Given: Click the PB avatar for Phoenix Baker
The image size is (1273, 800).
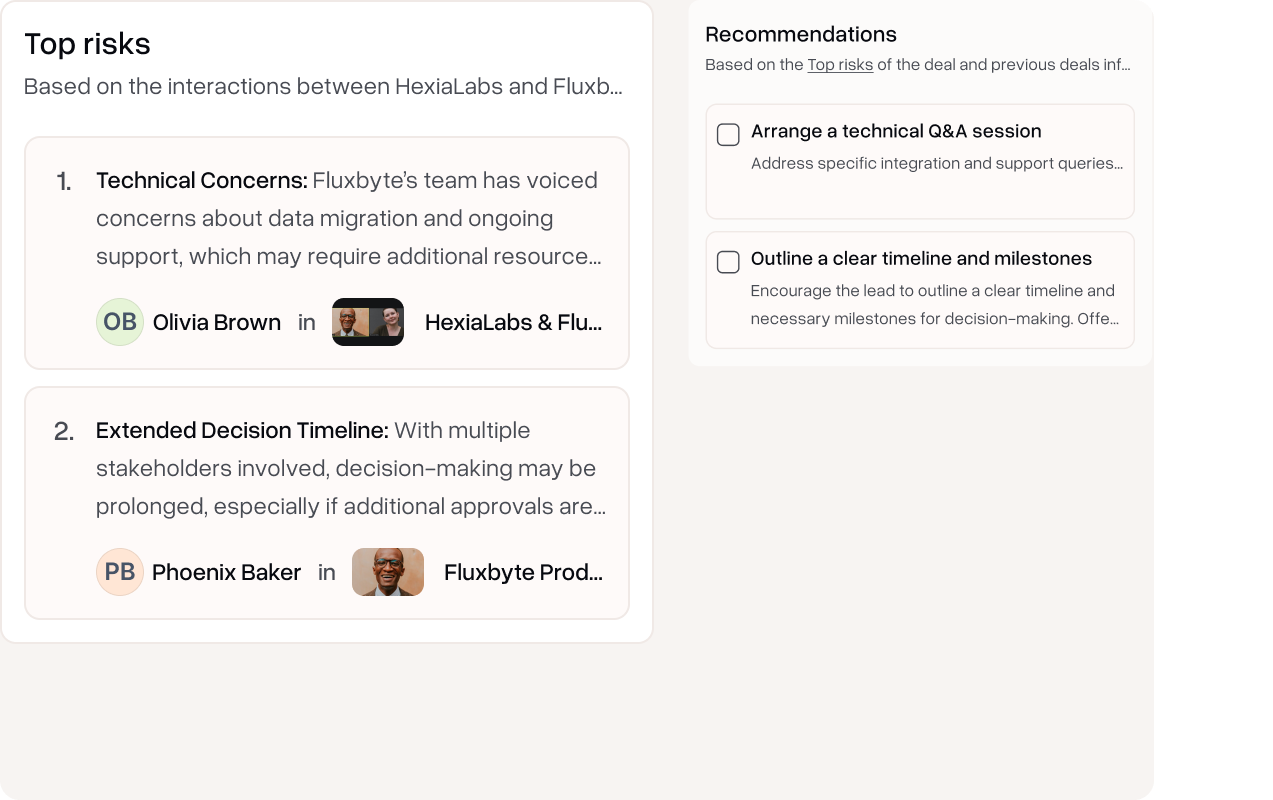Looking at the screenshot, I should point(120,572).
